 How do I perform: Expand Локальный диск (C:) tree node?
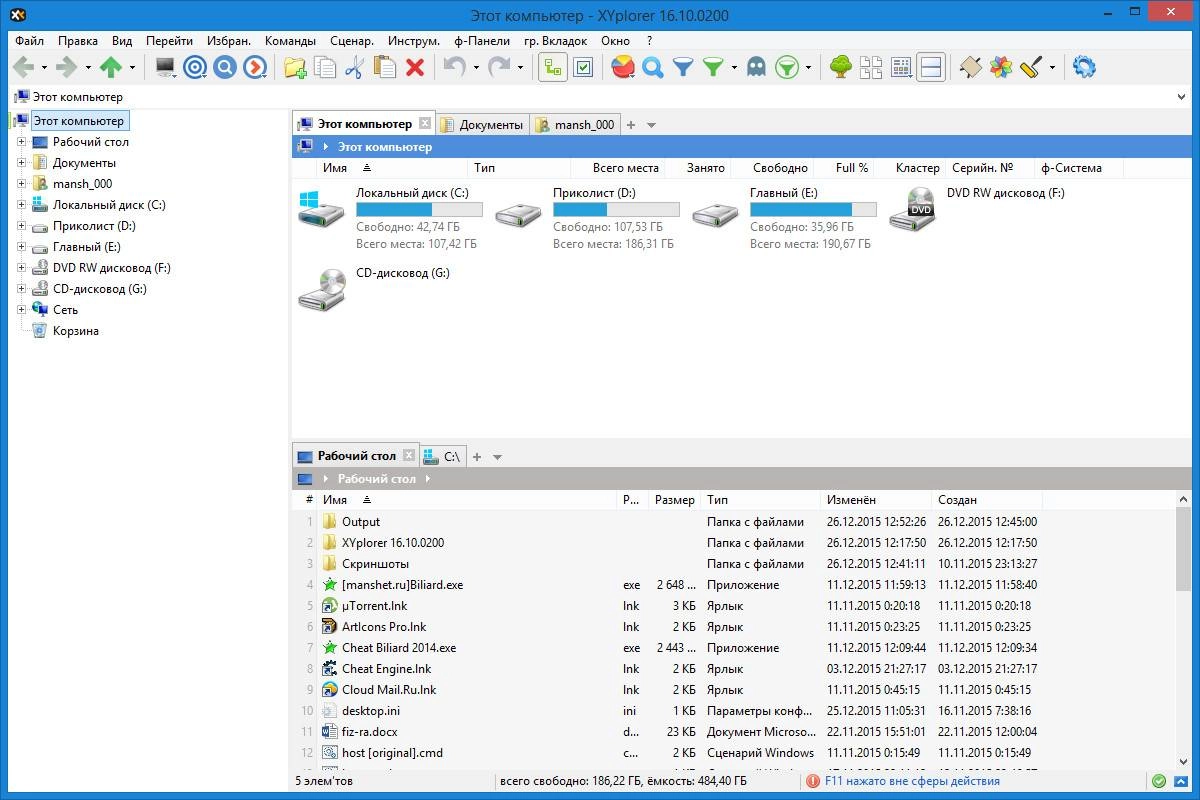[21, 205]
